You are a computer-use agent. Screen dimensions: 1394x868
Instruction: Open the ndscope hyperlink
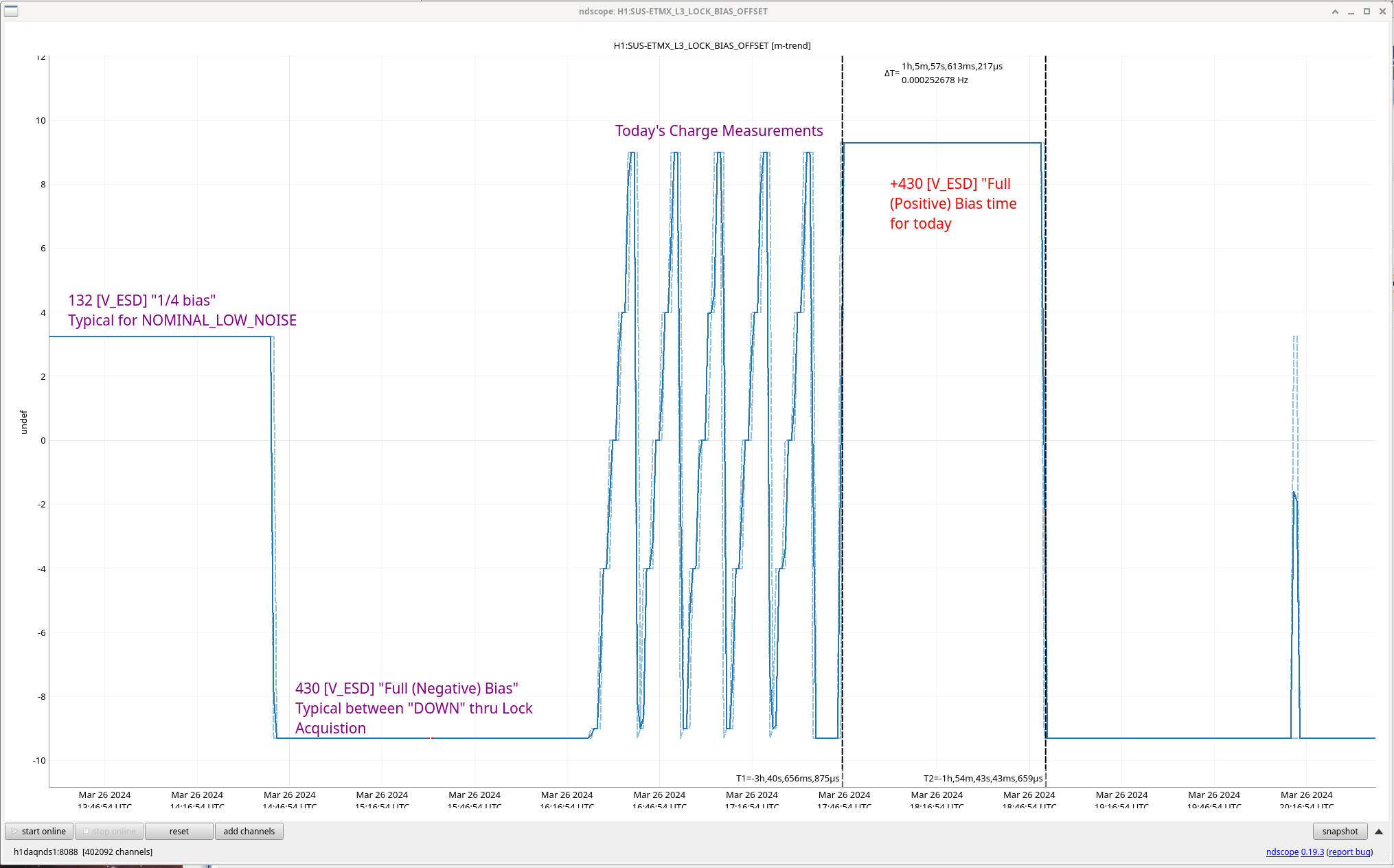click(1281, 852)
